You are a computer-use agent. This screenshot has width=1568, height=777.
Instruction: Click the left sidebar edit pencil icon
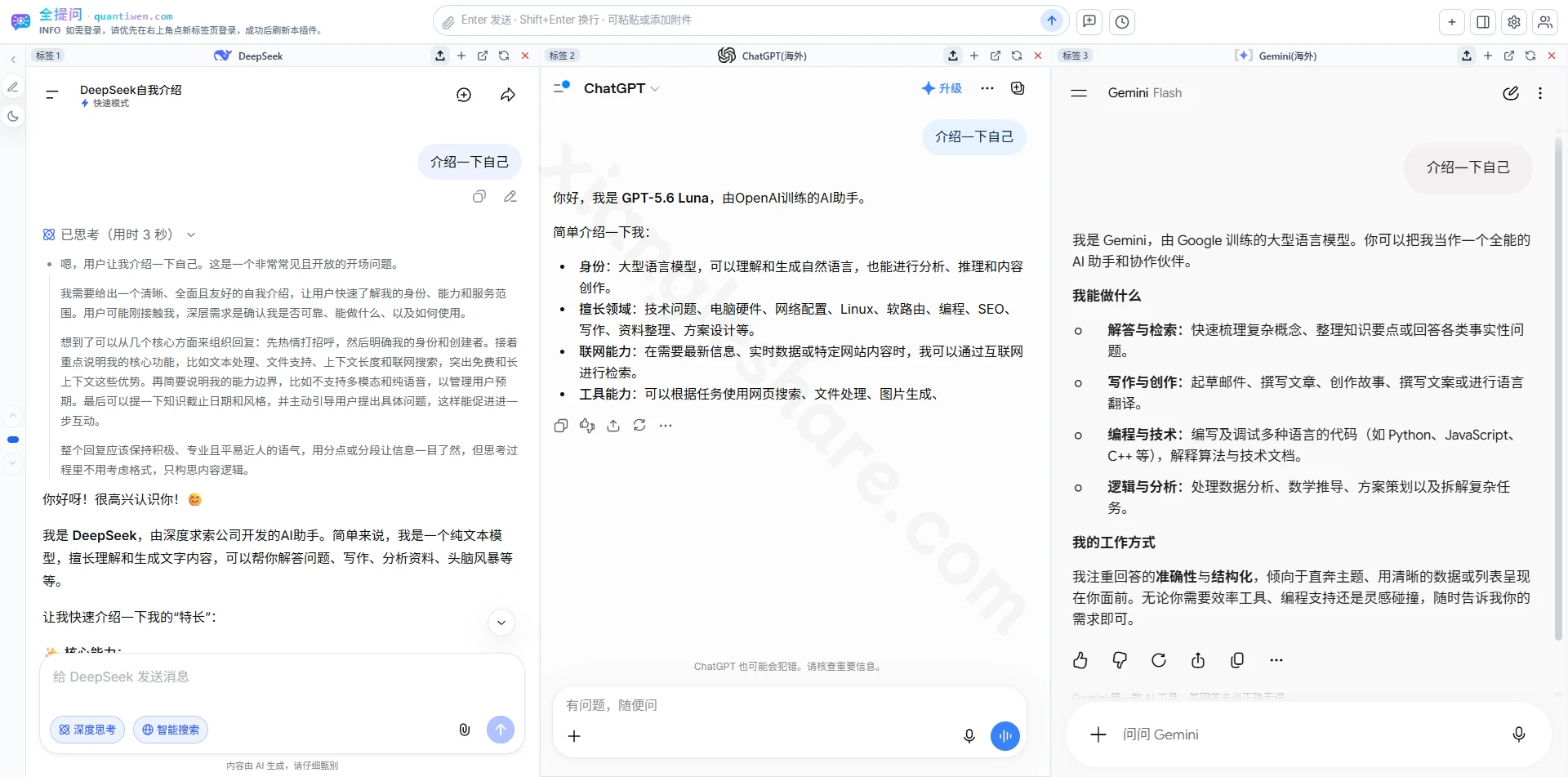coord(13,87)
